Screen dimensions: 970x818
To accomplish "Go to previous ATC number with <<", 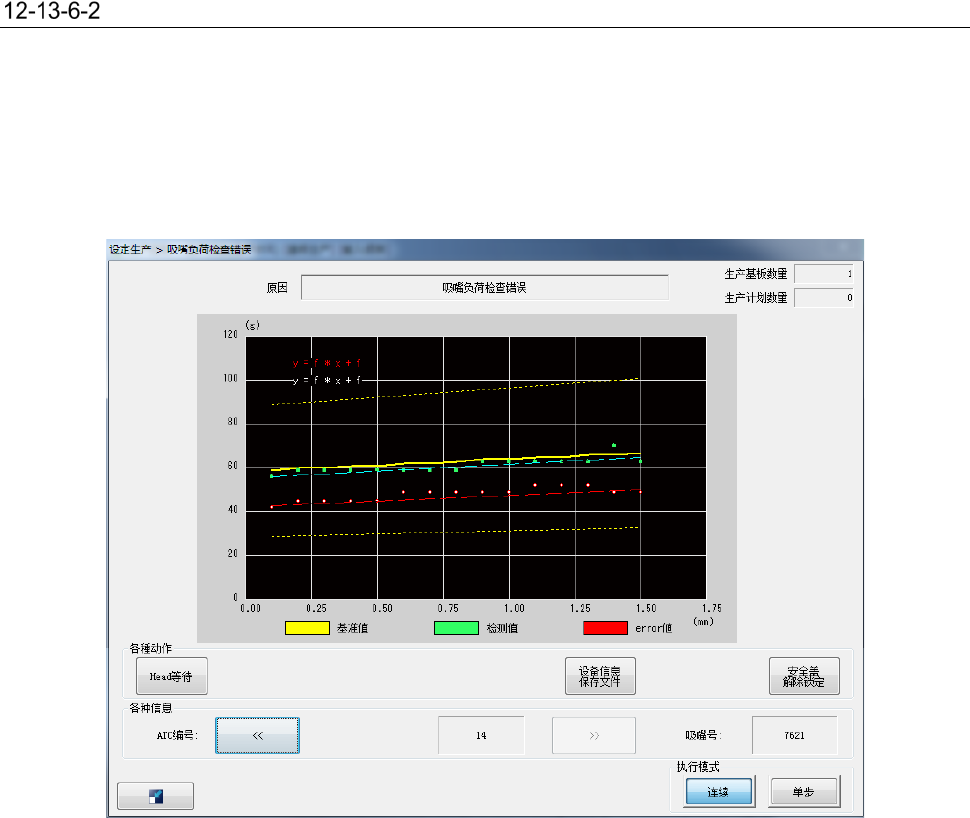I will click(257, 735).
